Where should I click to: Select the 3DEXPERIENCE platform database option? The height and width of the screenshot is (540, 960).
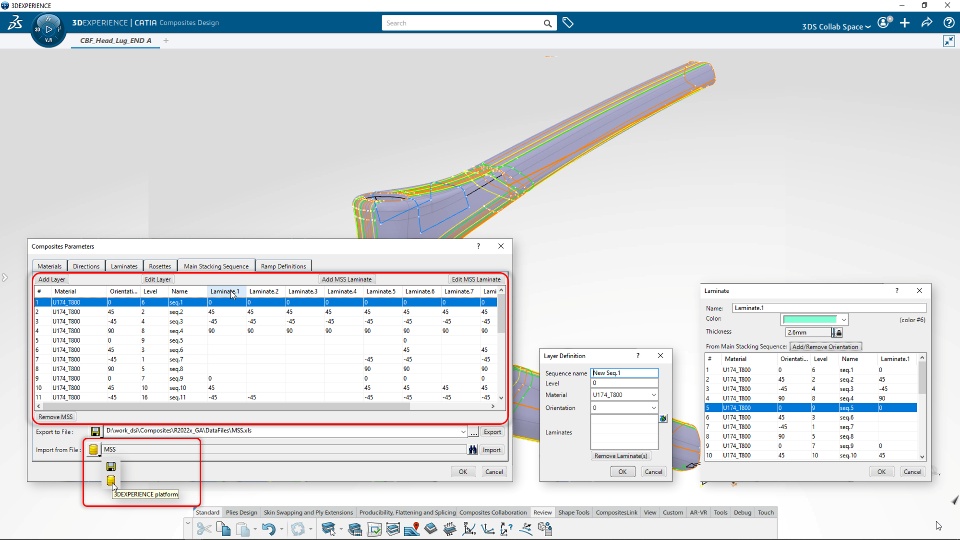(111, 481)
